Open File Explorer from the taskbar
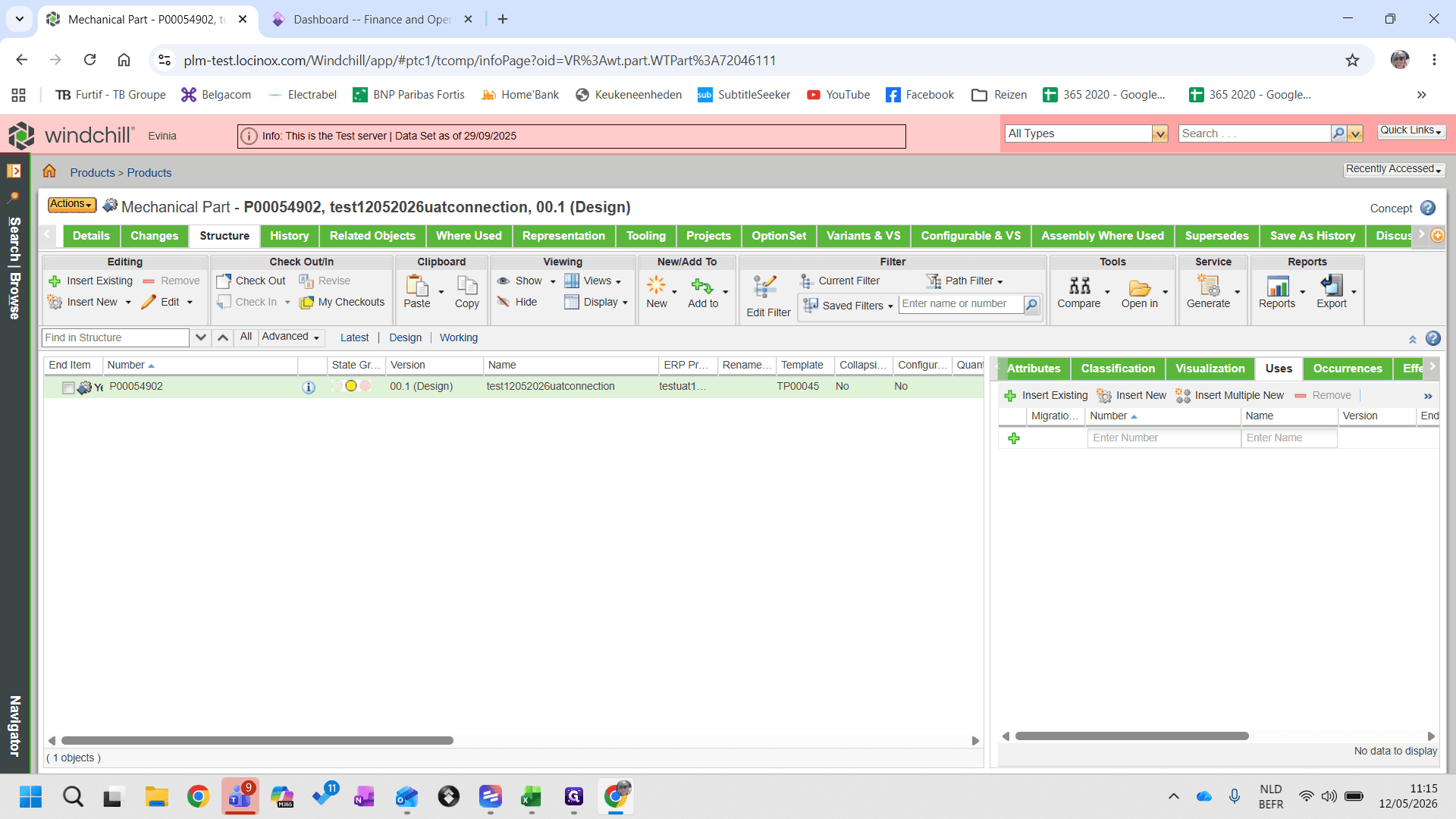Viewport: 1456px width, 819px height. pyautogui.click(x=157, y=796)
